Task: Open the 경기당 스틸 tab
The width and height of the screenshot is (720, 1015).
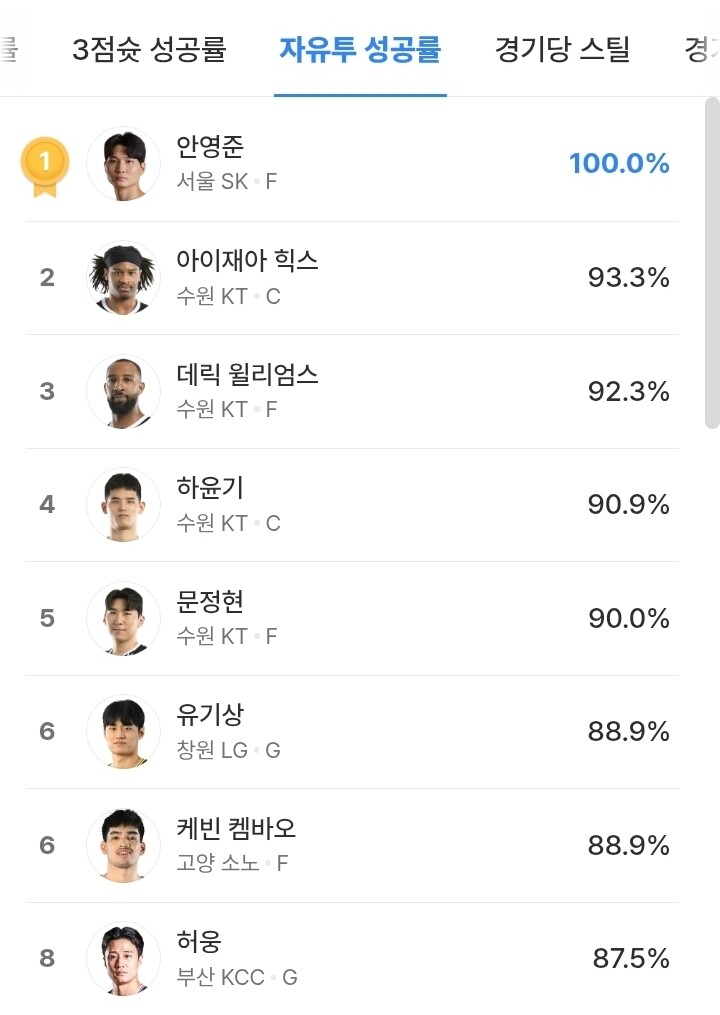Action: (x=562, y=49)
